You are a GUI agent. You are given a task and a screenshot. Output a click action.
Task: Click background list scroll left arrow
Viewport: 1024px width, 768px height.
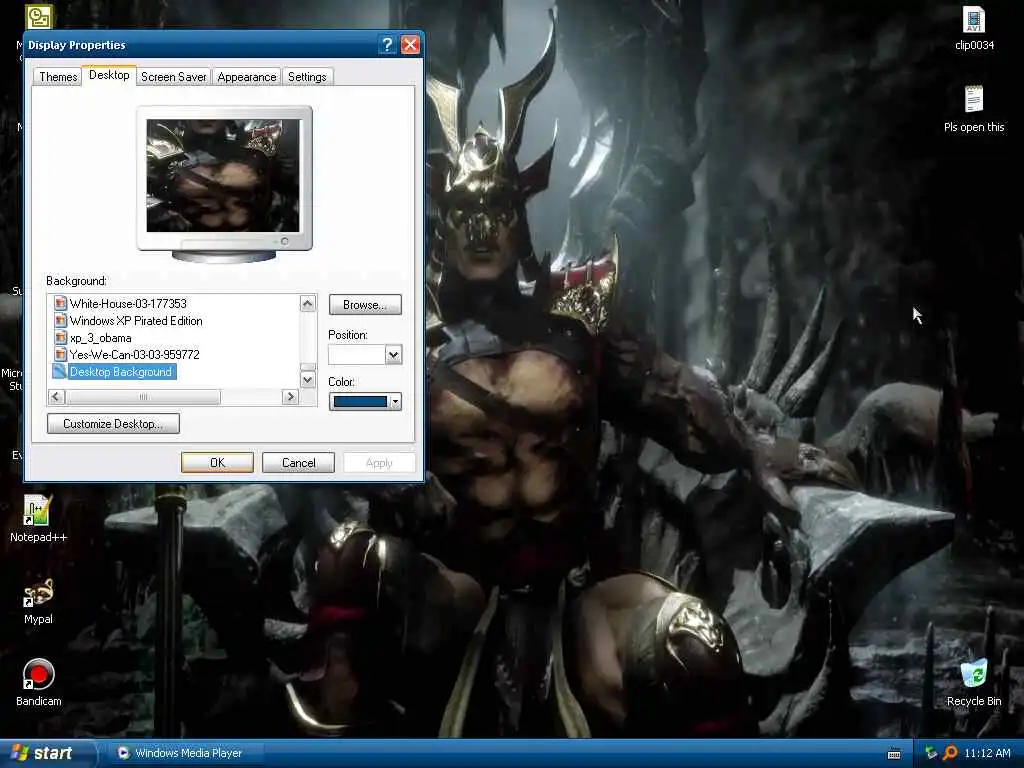(x=56, y=396)
